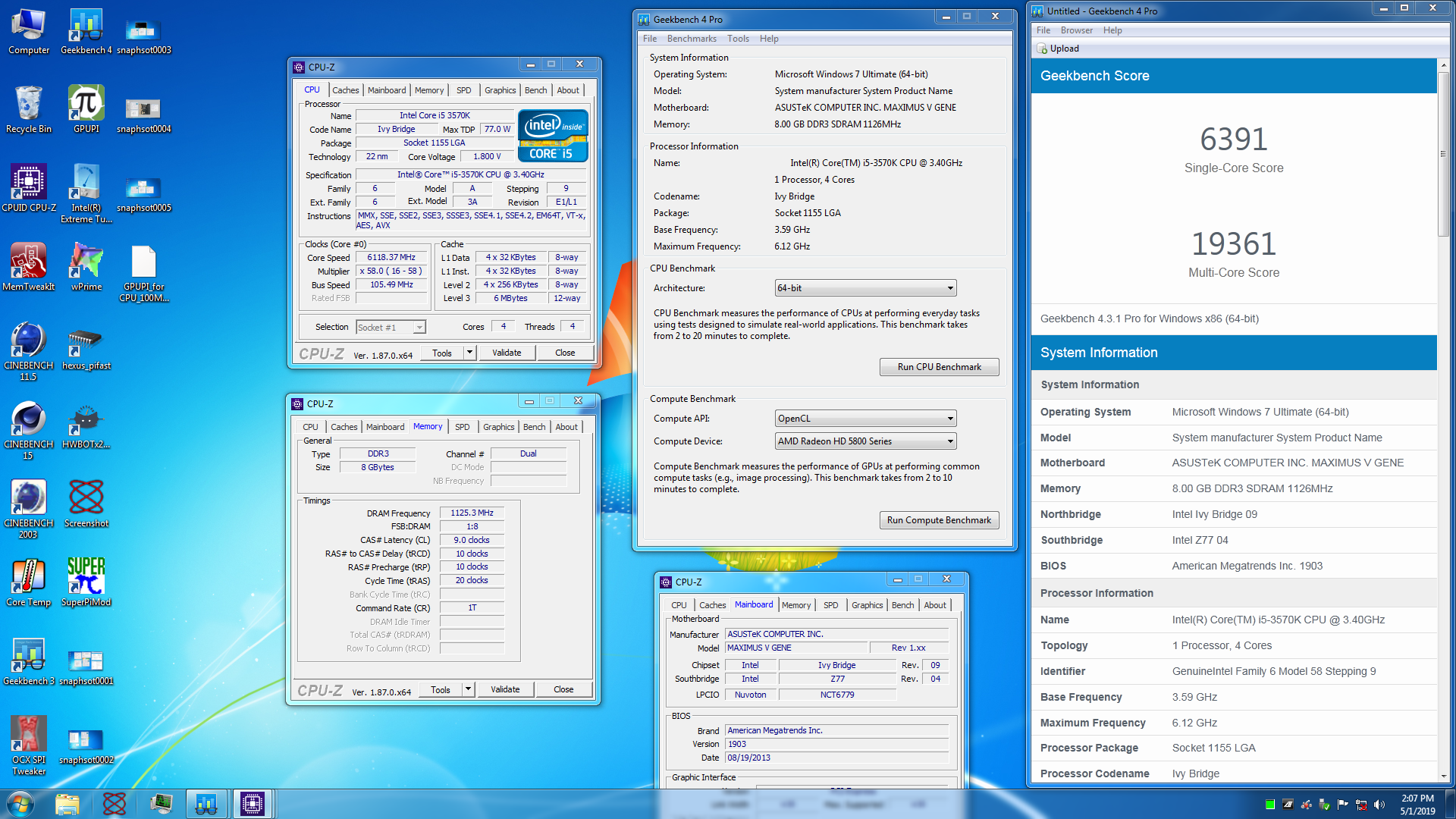Open the volume icon in system tray
The width and height of the screenshot is (1456, 819).
(x=1379, y=805)
